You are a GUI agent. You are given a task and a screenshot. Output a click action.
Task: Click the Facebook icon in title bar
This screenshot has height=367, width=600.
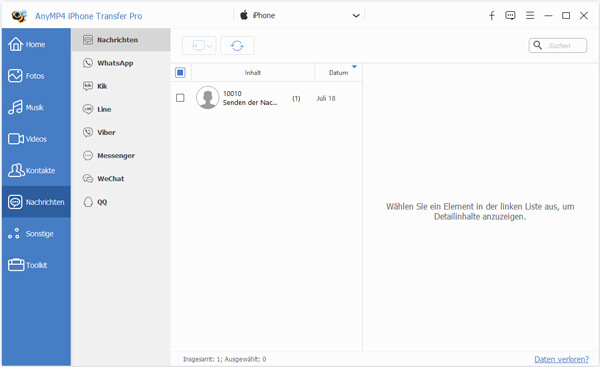[x=492, y=16]
